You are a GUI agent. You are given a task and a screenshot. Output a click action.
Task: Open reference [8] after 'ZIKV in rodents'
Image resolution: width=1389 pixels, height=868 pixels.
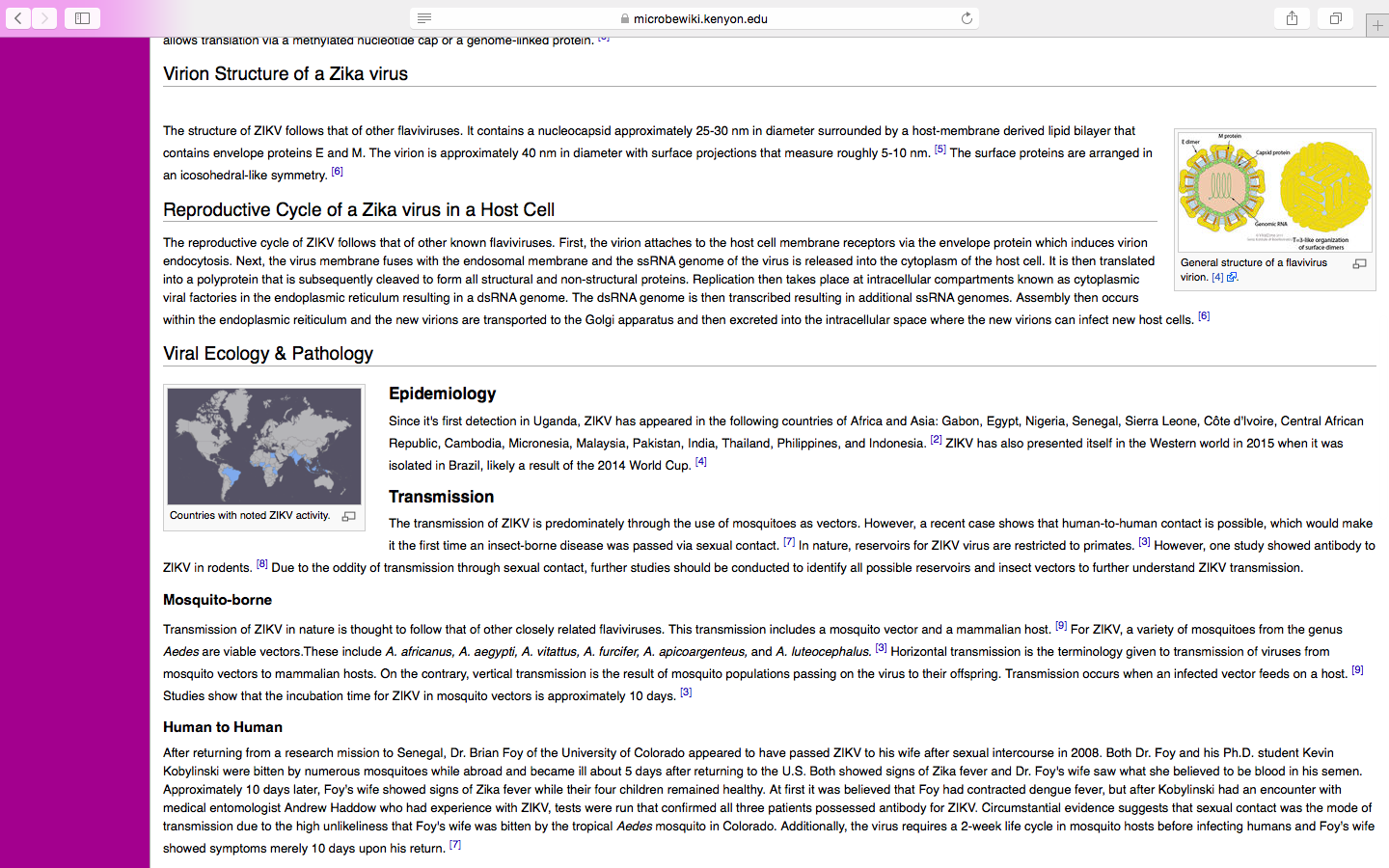click(261, 564)
